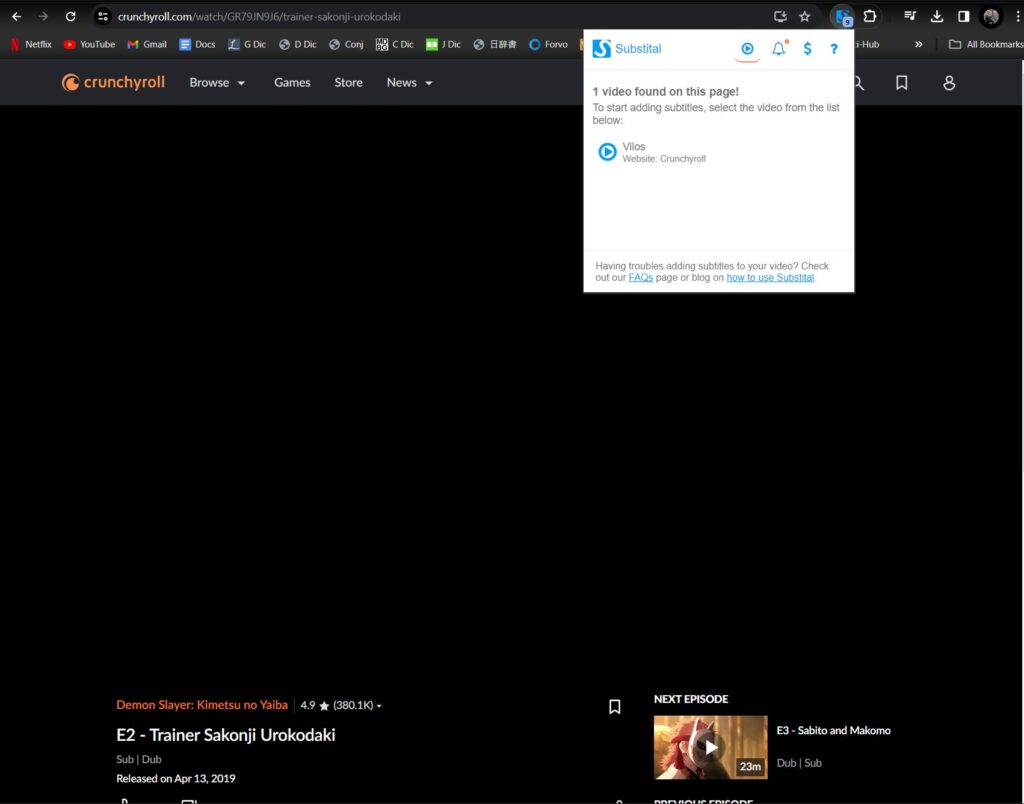Bookmark the page with the browser star
This screenshot has height=804, width=1024.
coord(805,16)
